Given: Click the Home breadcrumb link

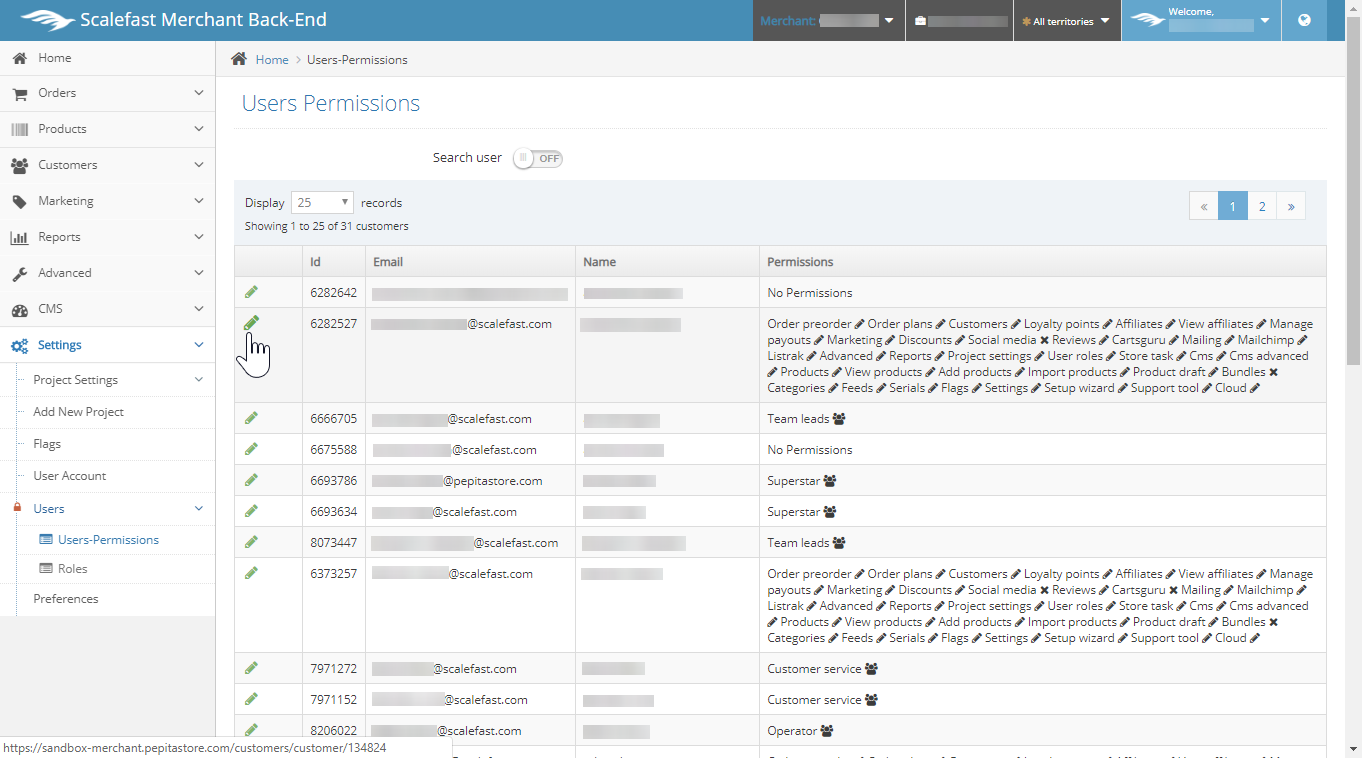Looking at the screenshot, I should [x=271, y=60].
